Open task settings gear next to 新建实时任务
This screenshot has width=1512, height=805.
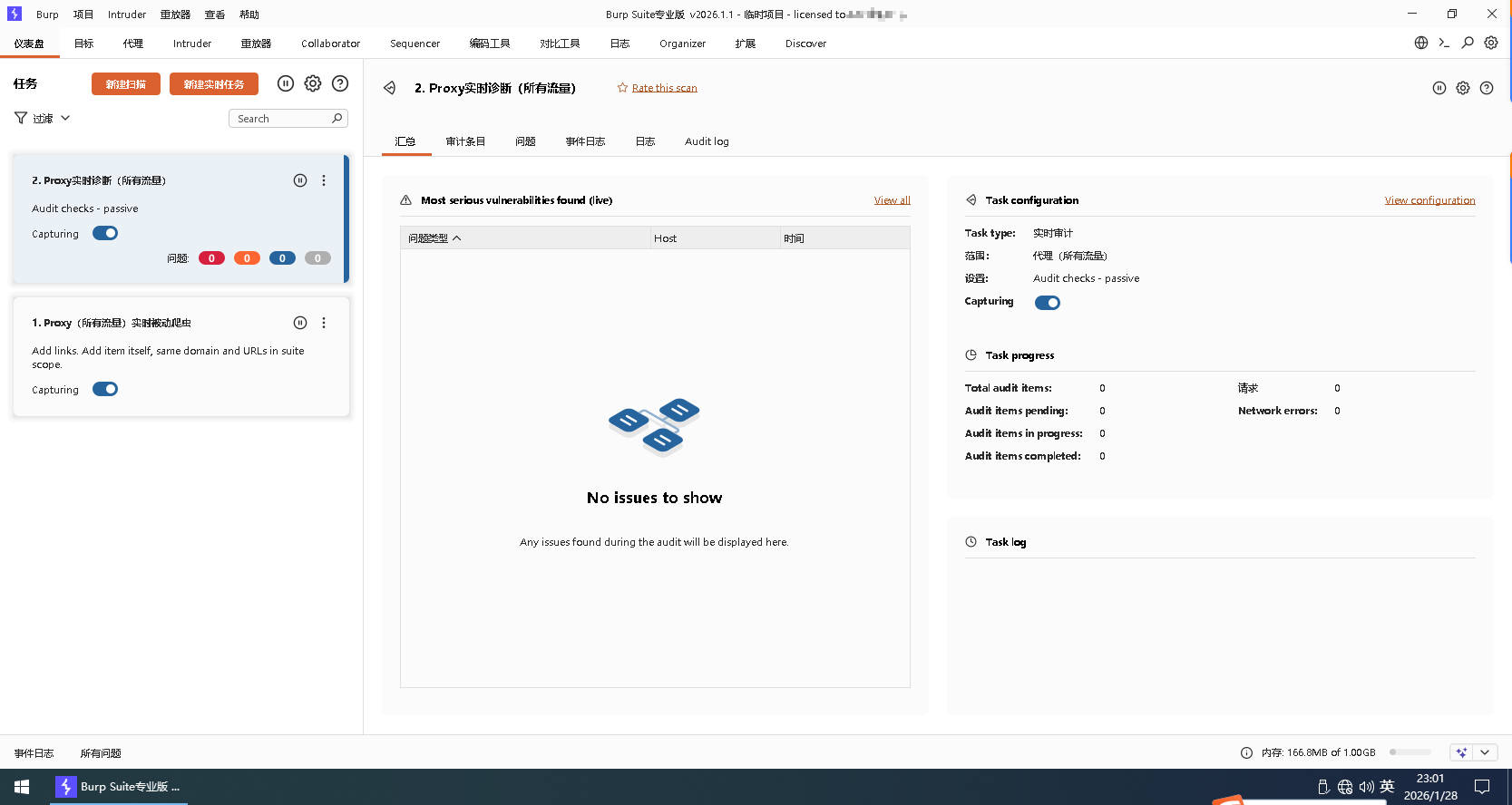tap(313, 83)
